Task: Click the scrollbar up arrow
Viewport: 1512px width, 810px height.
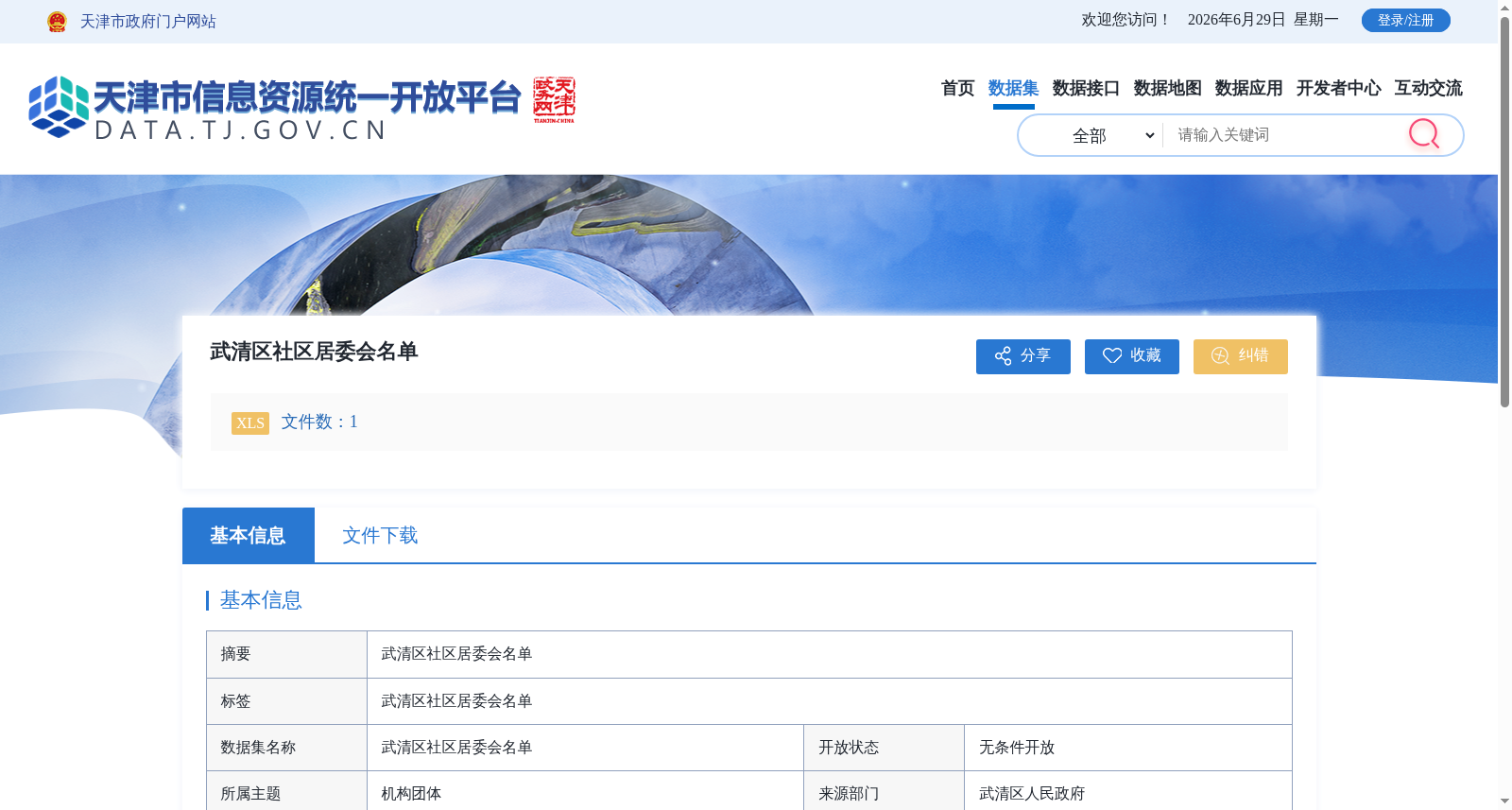Action: [x=1504, y=8]
